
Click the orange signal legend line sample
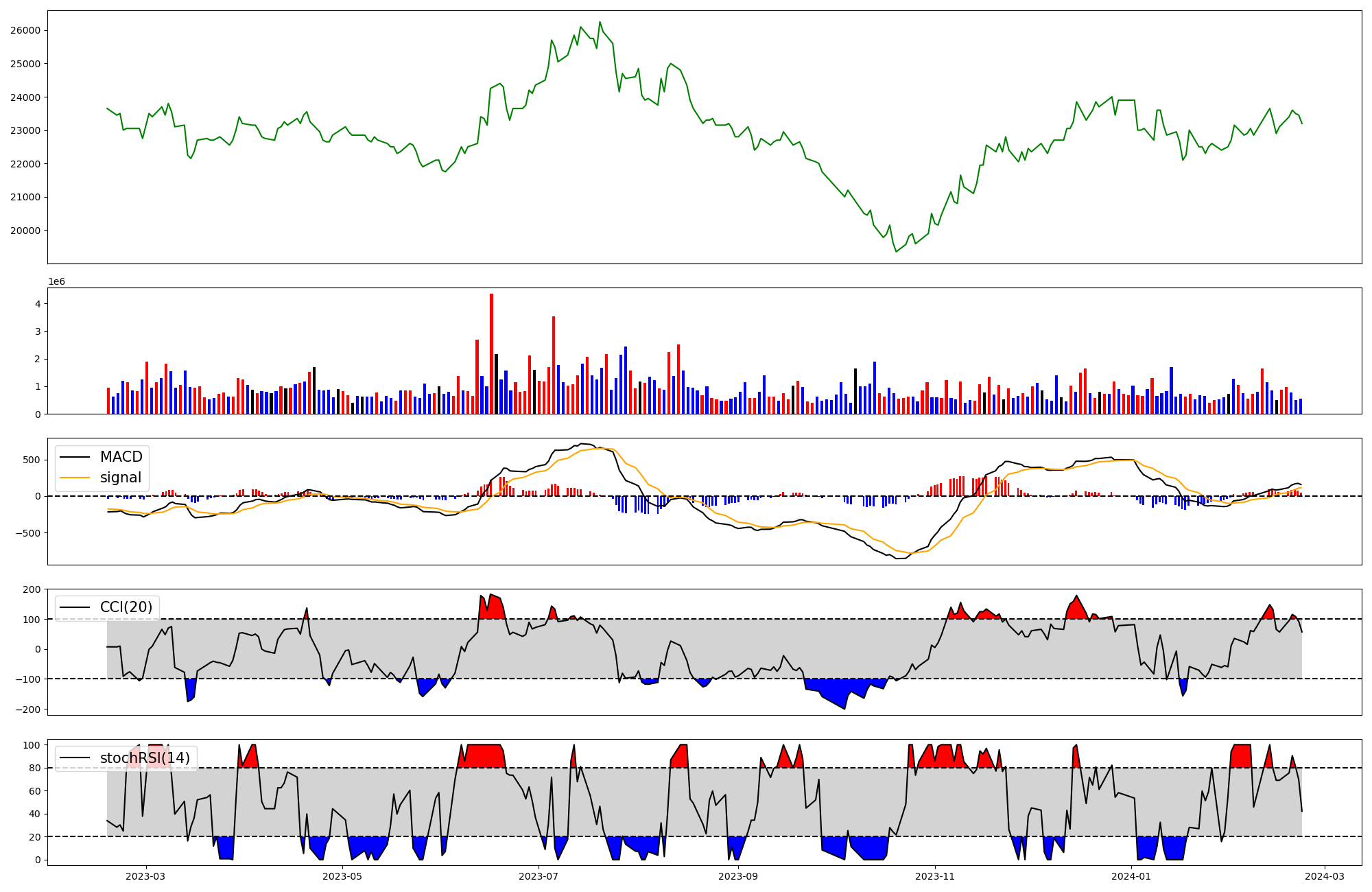click(x=76, y=478)
